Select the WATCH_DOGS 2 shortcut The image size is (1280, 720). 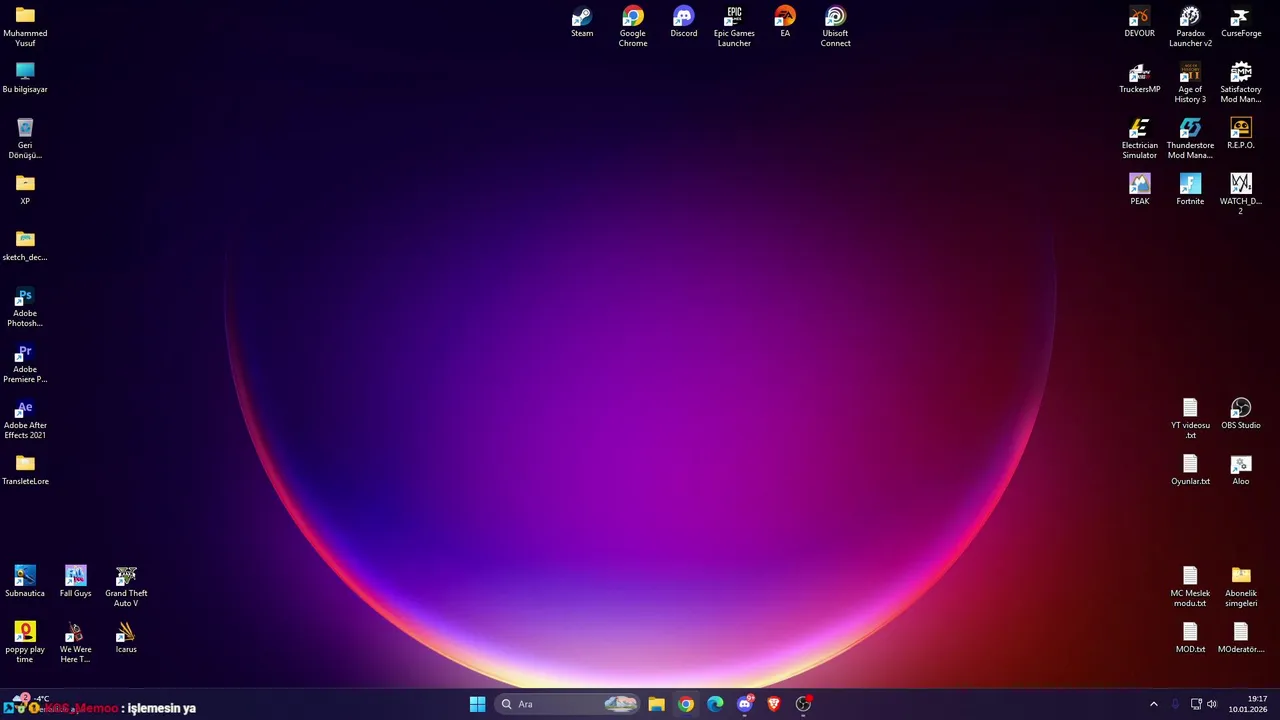[1241, 195]
